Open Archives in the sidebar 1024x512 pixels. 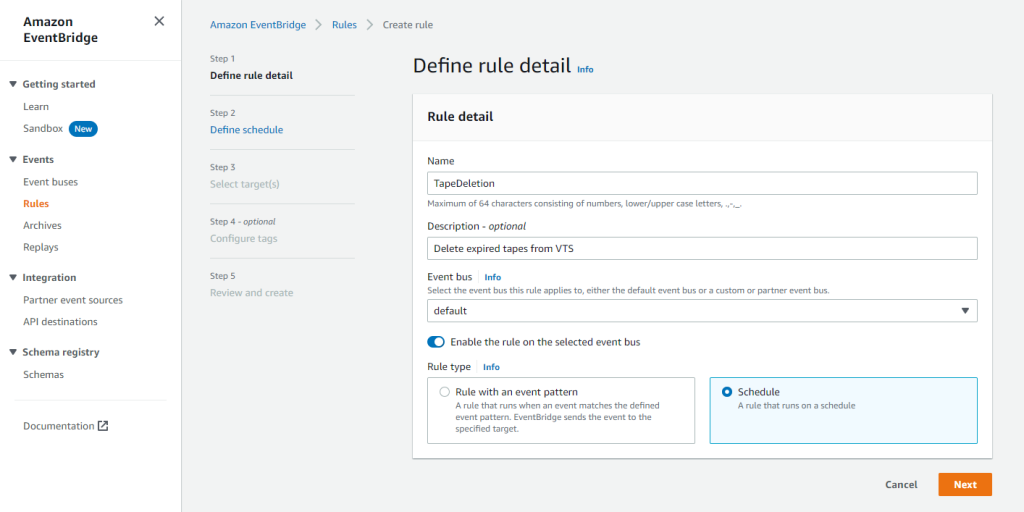[42, 225]
